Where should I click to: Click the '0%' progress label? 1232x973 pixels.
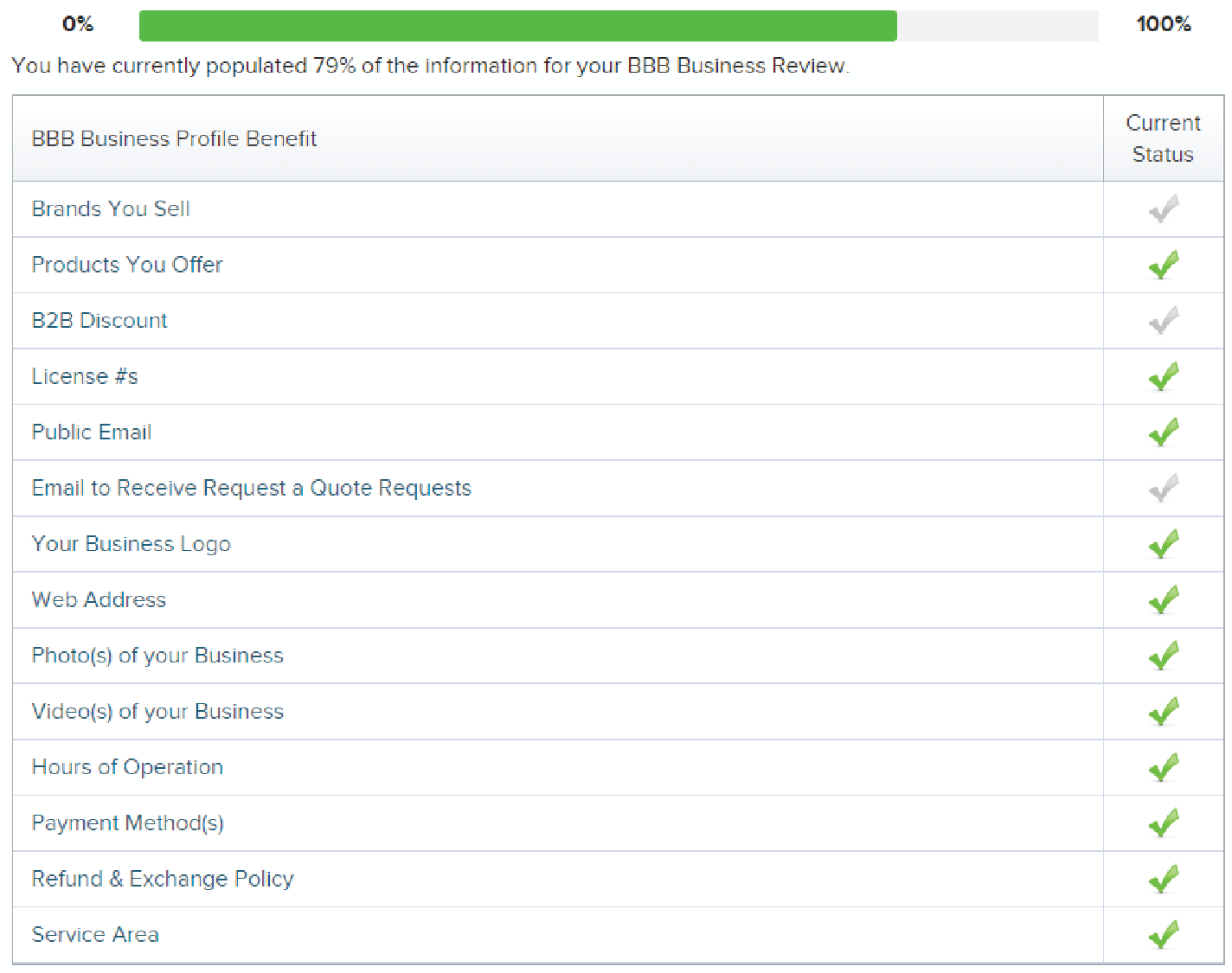(78, 24)
